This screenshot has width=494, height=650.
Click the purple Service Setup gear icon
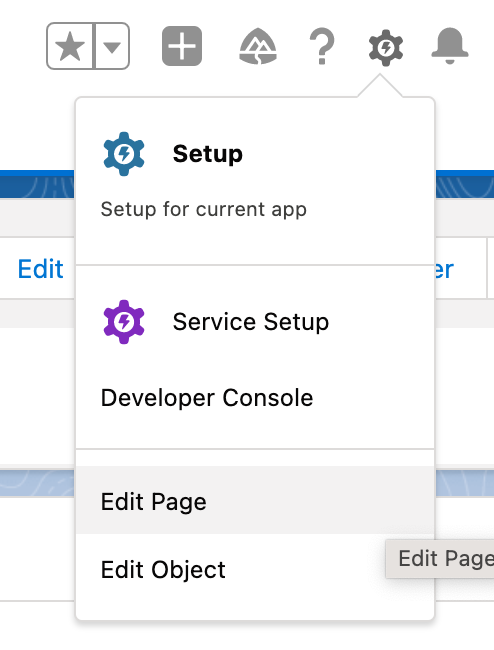(124, 322)
